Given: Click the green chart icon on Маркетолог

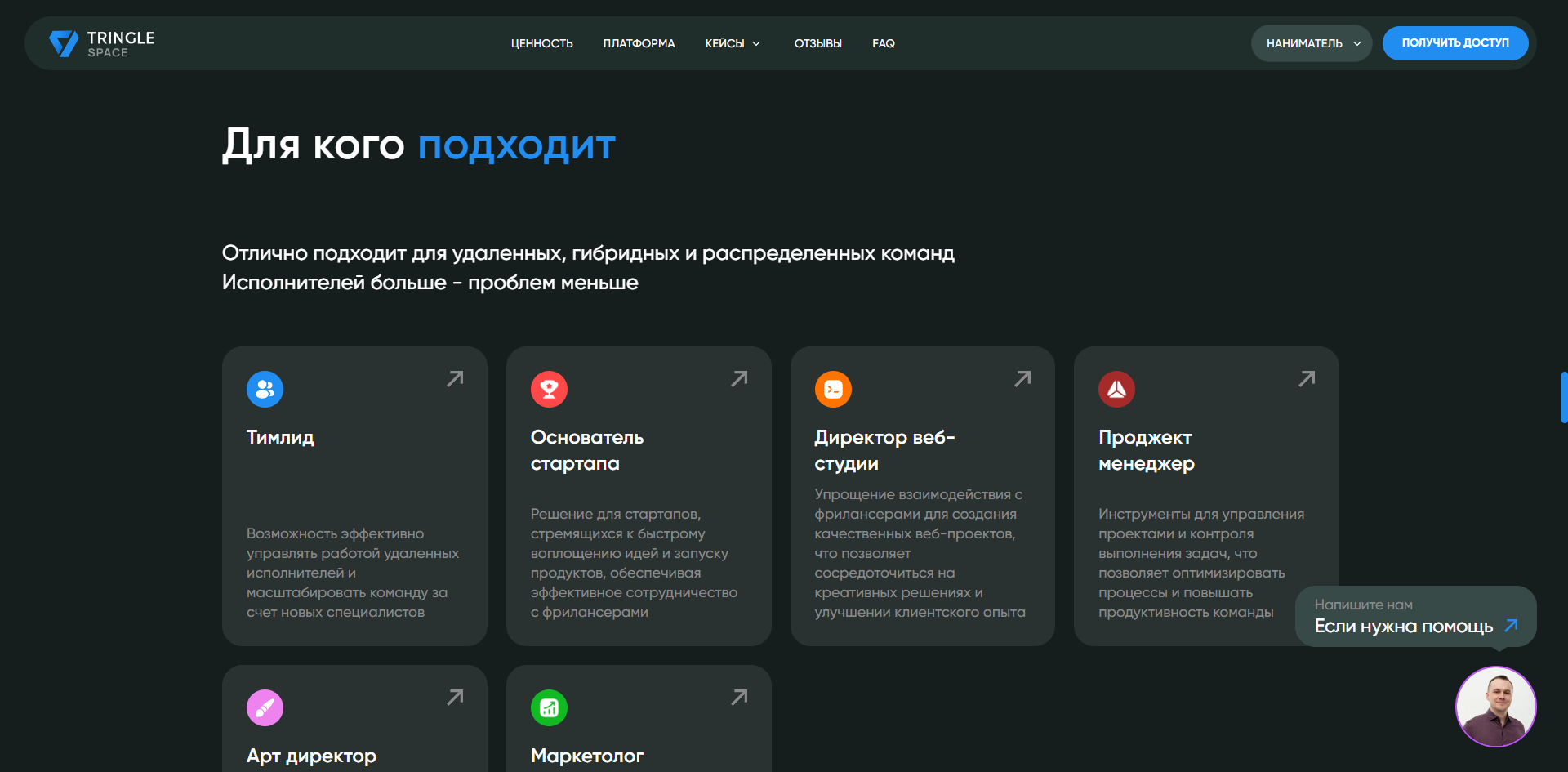Looking at the screenshot, I should point(549,707).
